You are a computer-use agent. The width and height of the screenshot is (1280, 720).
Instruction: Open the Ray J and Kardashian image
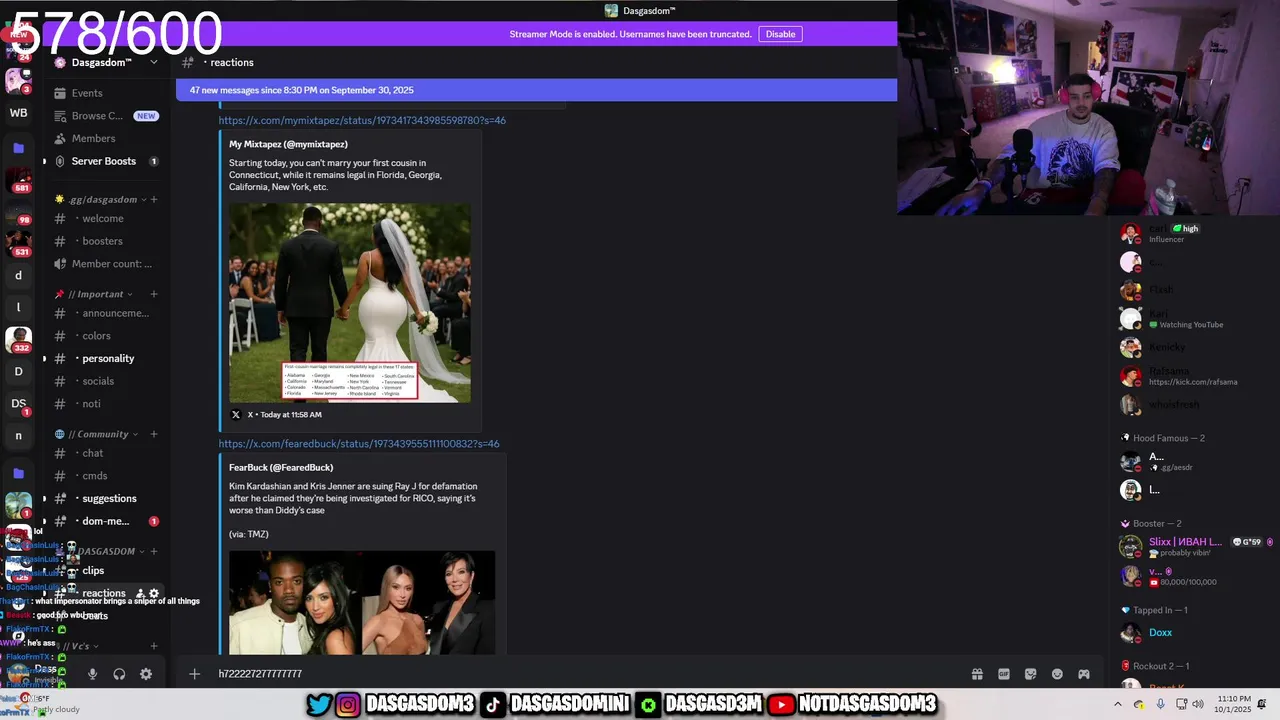tap(362, 602)
